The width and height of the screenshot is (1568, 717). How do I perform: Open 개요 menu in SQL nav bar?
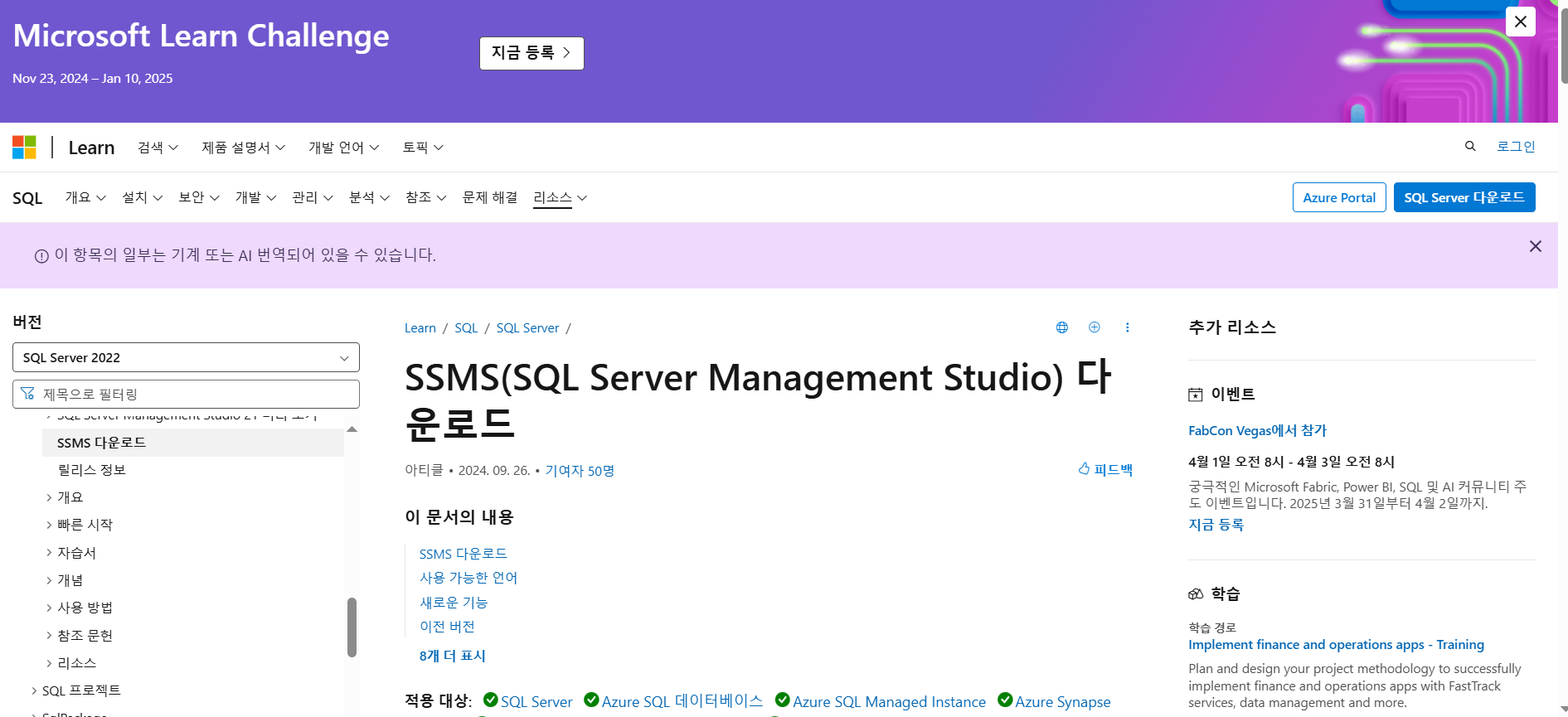click(85, 197)
